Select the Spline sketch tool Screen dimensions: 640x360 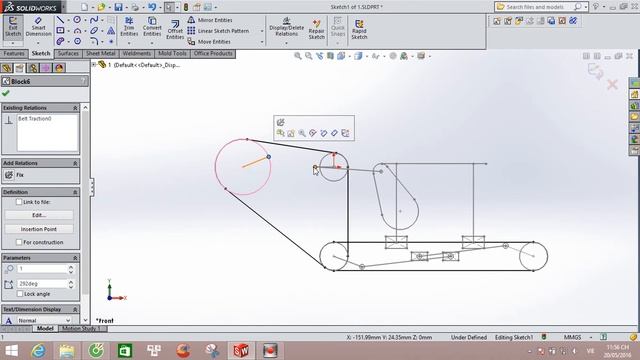coord(94,20)
